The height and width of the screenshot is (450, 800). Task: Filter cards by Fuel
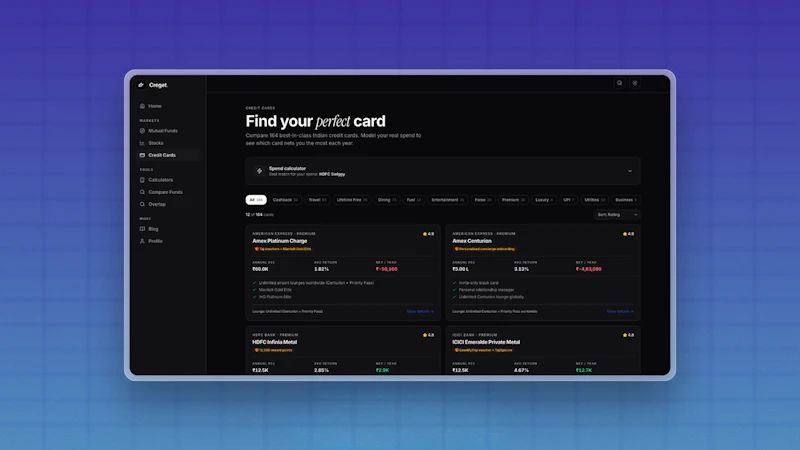tap(414, 200)
